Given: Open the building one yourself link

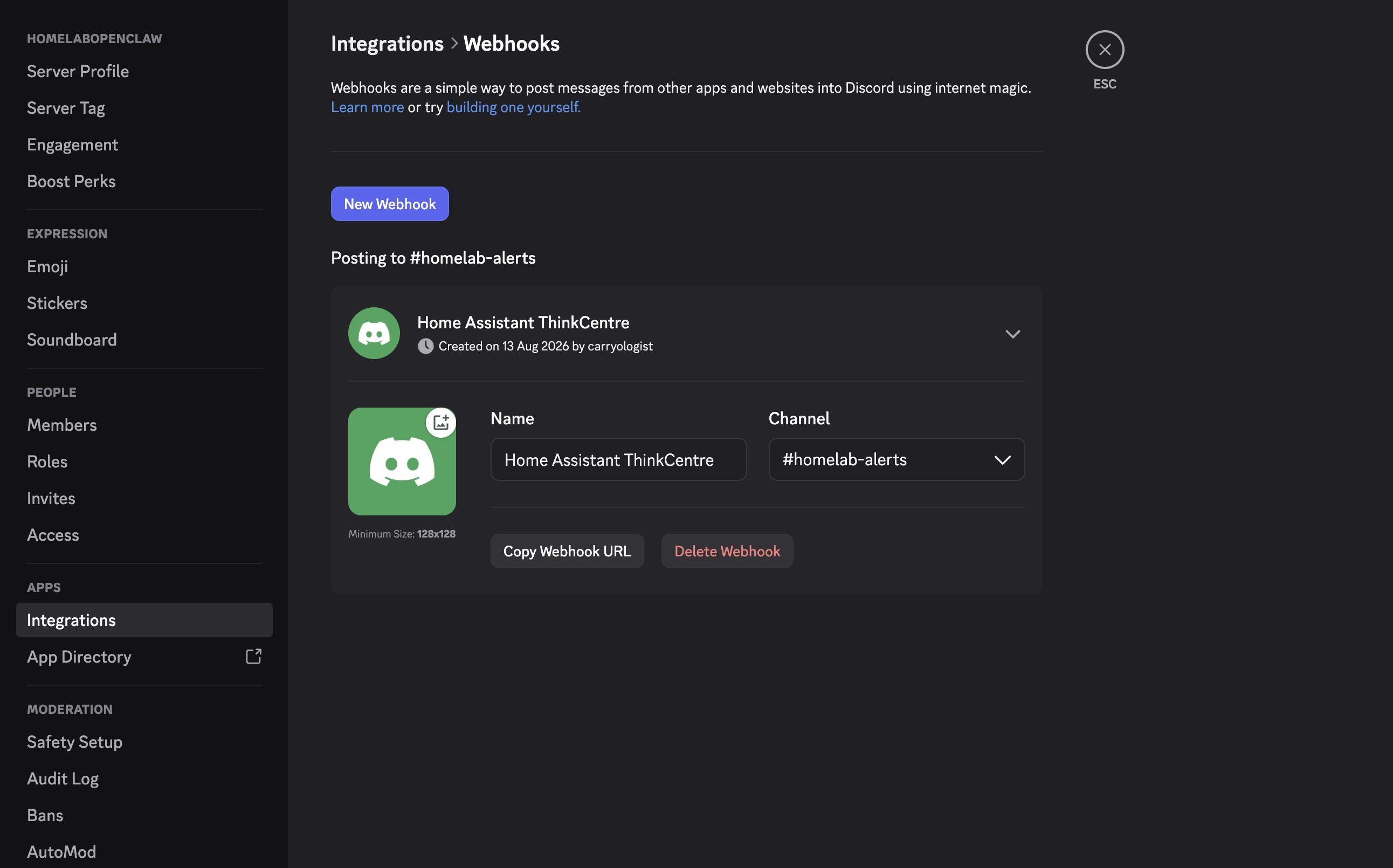Looking at the screenshot, I should point(513,107).
